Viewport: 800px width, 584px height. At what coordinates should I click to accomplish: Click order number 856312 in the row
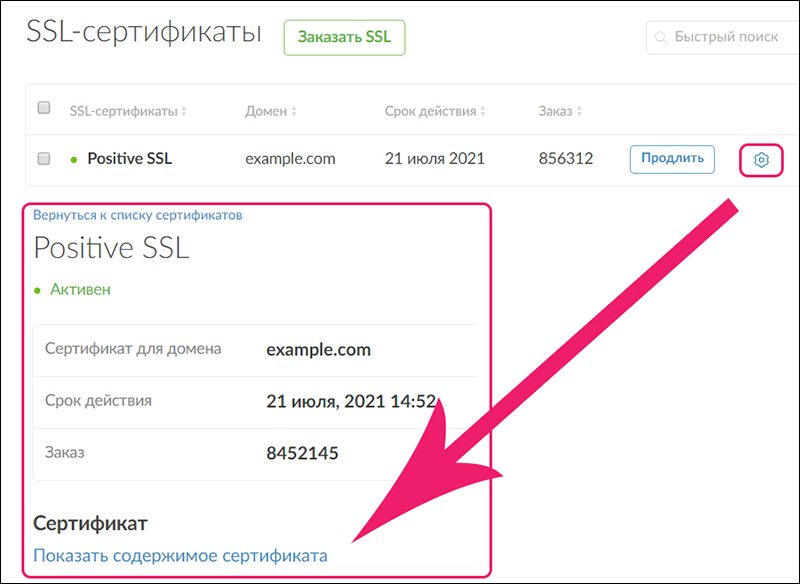point(566,158)
